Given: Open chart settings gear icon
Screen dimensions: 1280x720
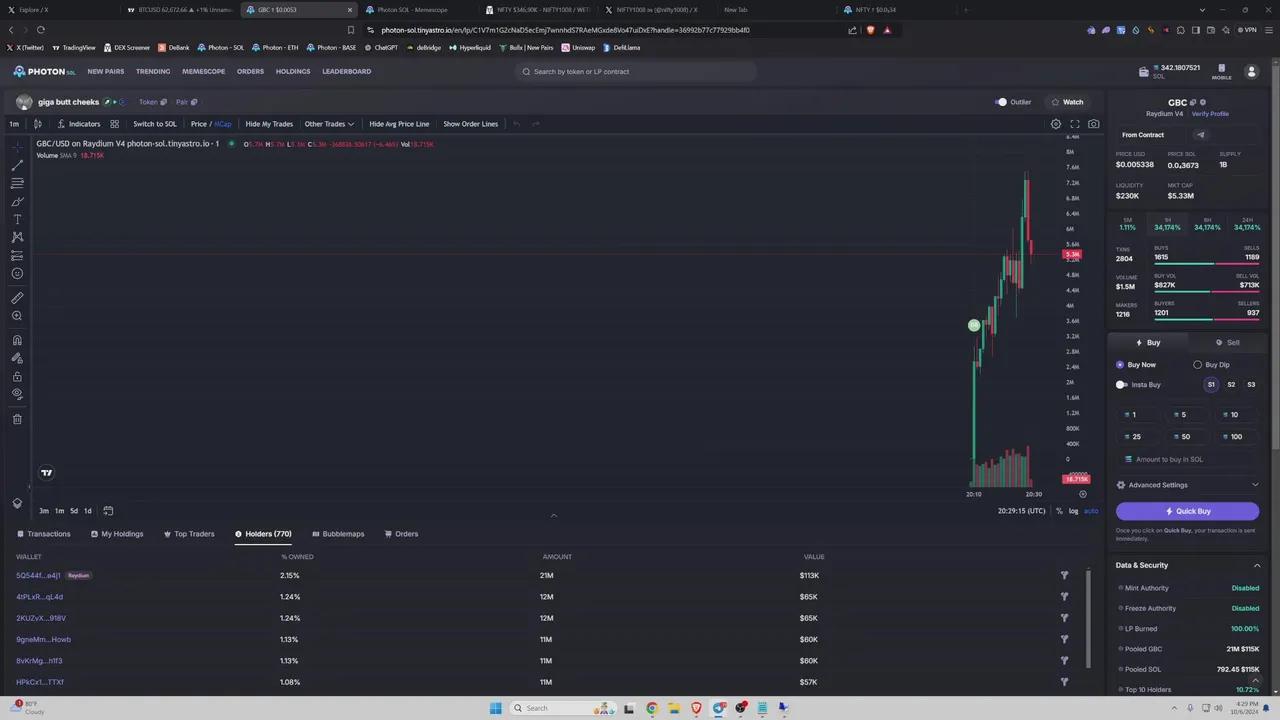Looking at the screenshot, I should pos(1055,124).
